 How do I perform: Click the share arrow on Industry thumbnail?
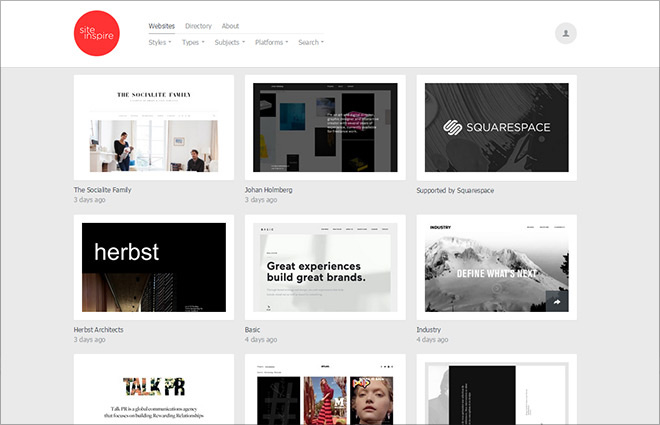click(x=557, y=301)
